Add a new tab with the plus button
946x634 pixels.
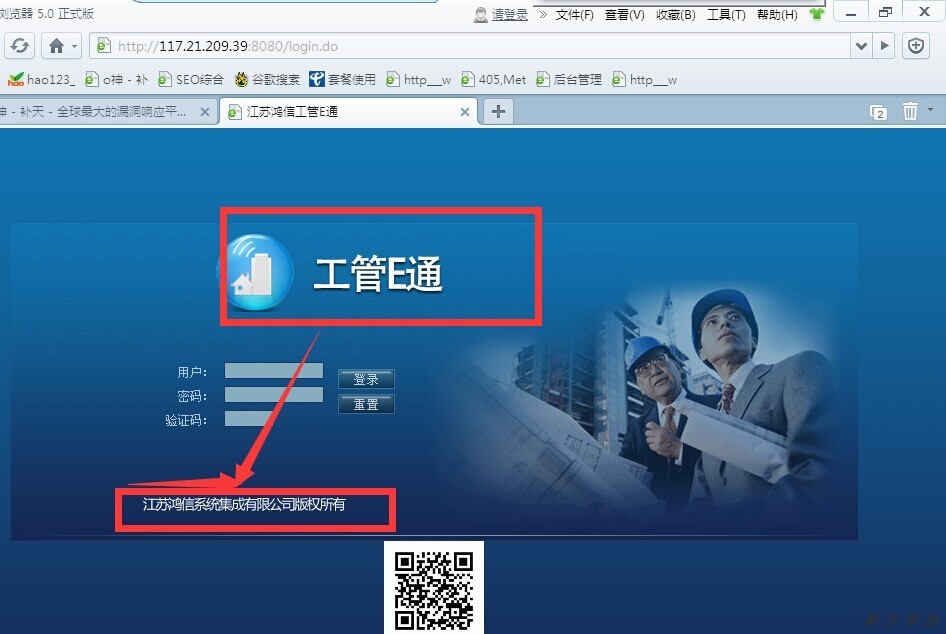pyautogui.click(x=498, y=112)
